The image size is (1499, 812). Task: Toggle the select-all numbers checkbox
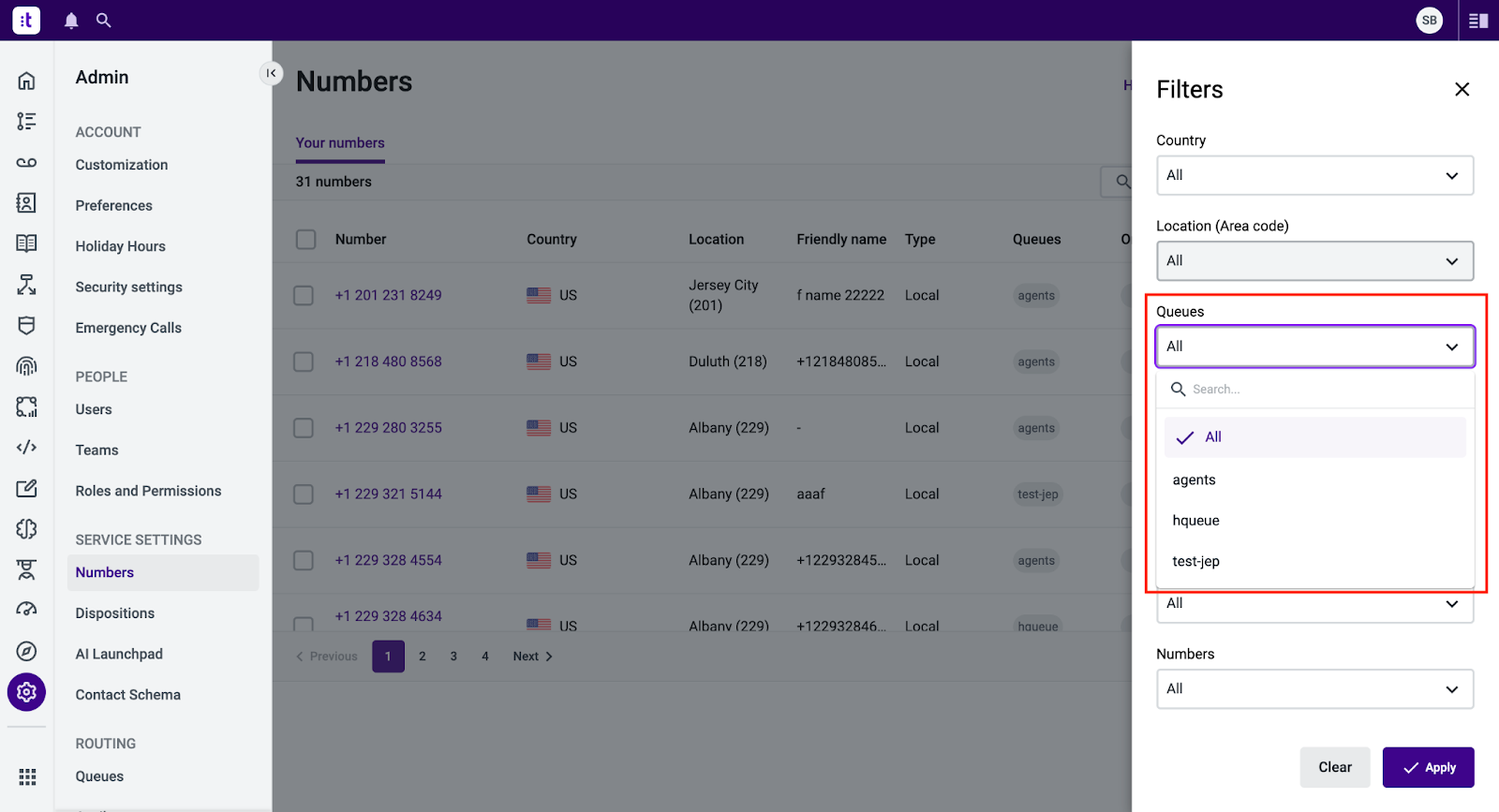[305, 239]
